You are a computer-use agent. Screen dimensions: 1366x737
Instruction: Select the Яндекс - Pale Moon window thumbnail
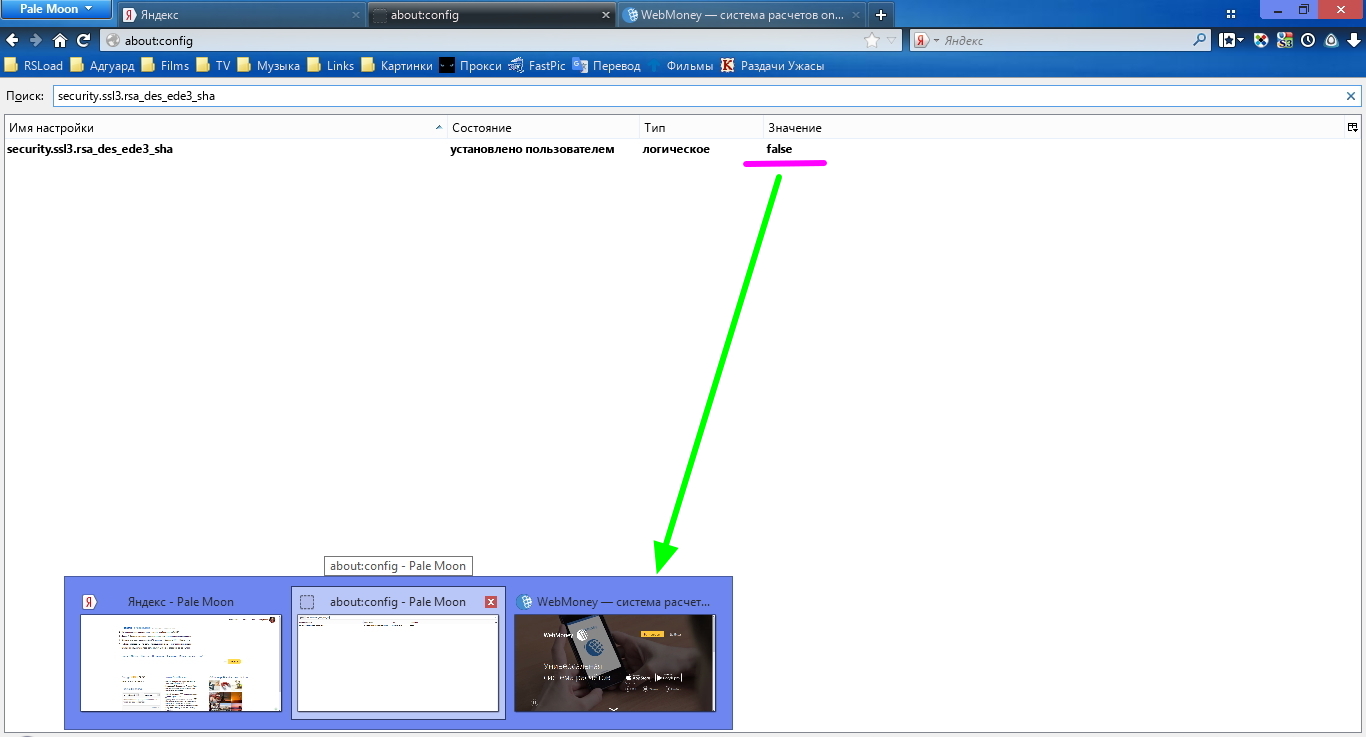(181, 653)
